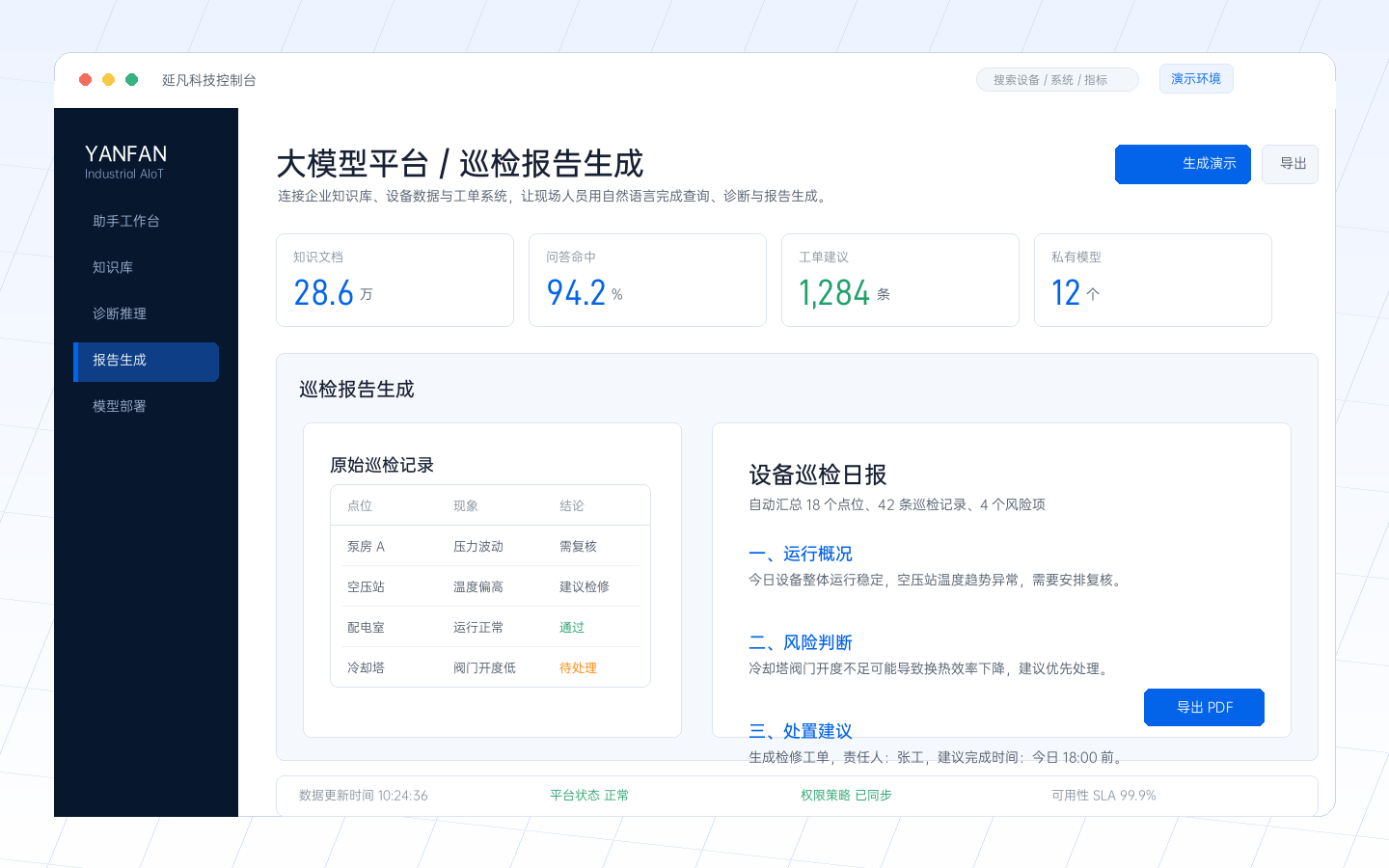
Task: Click the 压力波动 cell
Action: pyautogui.click(x=478, y=546)
